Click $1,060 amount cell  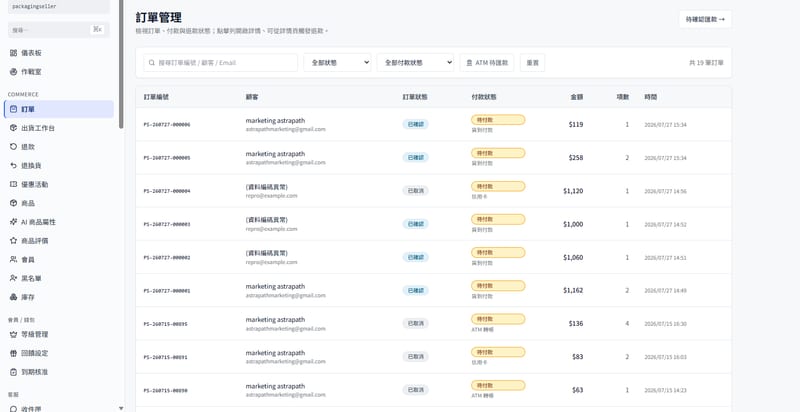point(573,258)
